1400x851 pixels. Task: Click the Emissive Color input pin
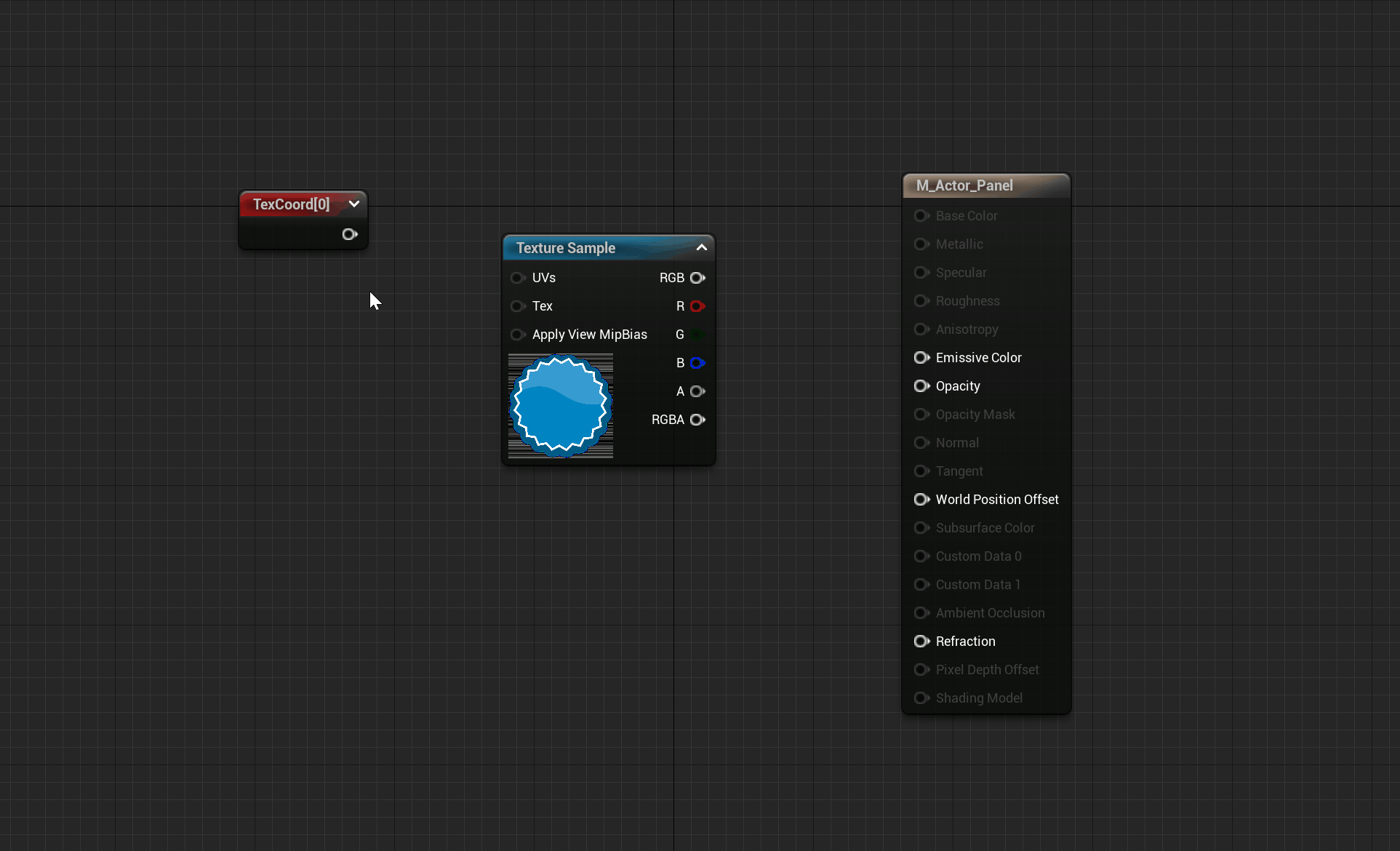coord(921,358)
